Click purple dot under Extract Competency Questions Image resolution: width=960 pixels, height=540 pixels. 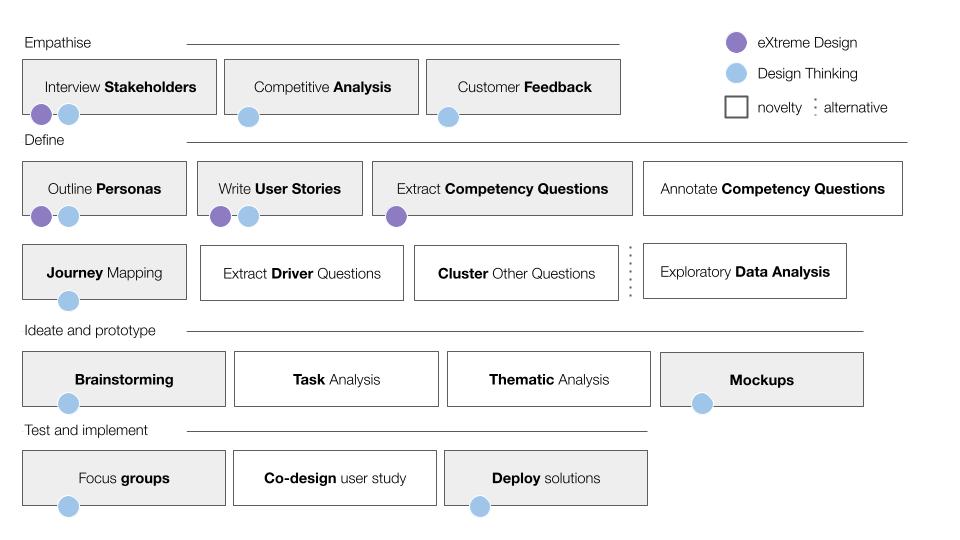[396, 216]
